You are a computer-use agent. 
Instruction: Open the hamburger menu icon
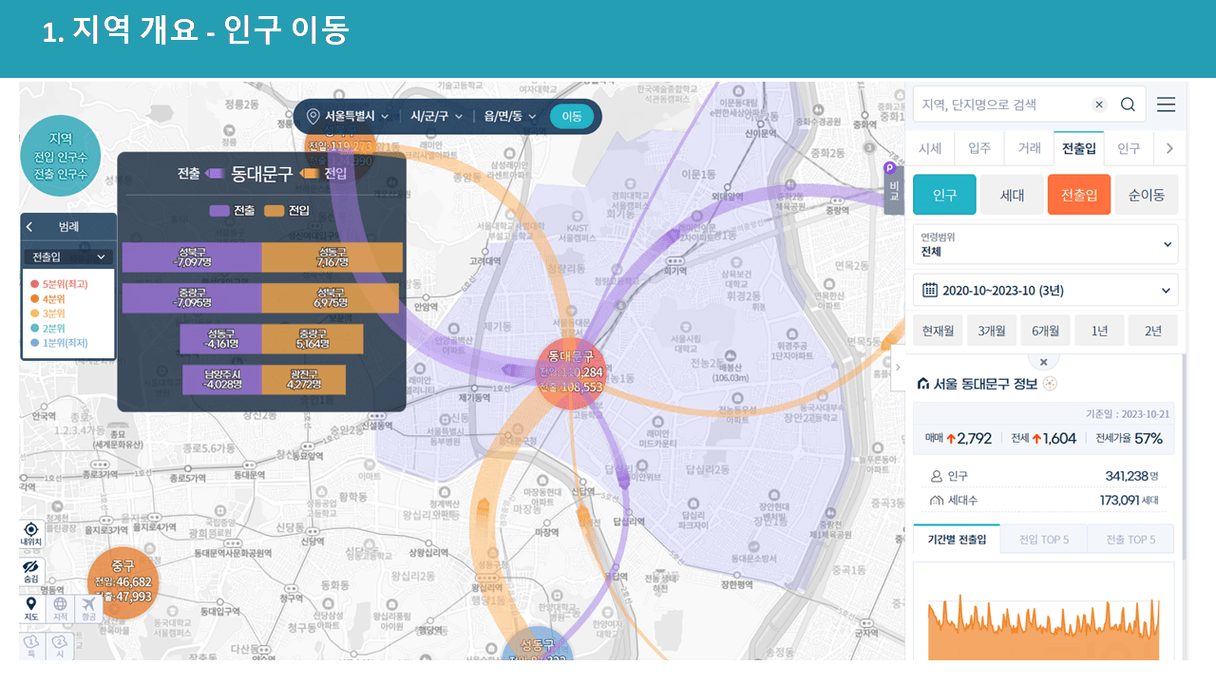pos(1166,104)
